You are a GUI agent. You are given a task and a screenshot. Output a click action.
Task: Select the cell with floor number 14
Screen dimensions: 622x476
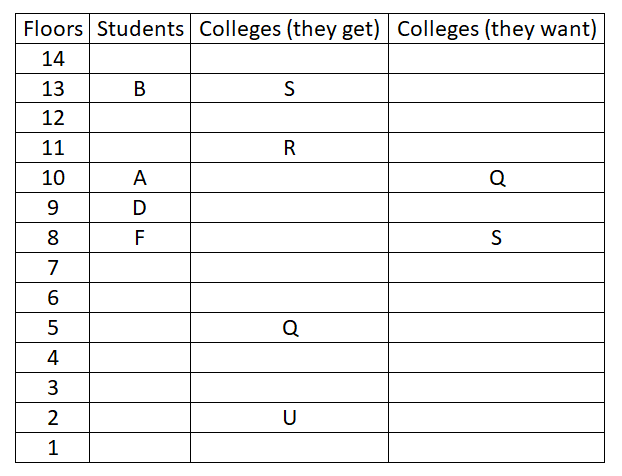(x=53, y=59)
